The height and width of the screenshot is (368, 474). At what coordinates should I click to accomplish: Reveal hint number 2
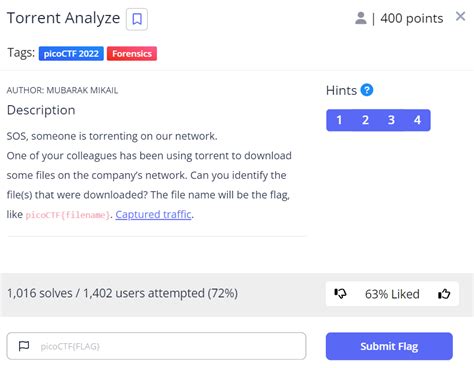365,120
